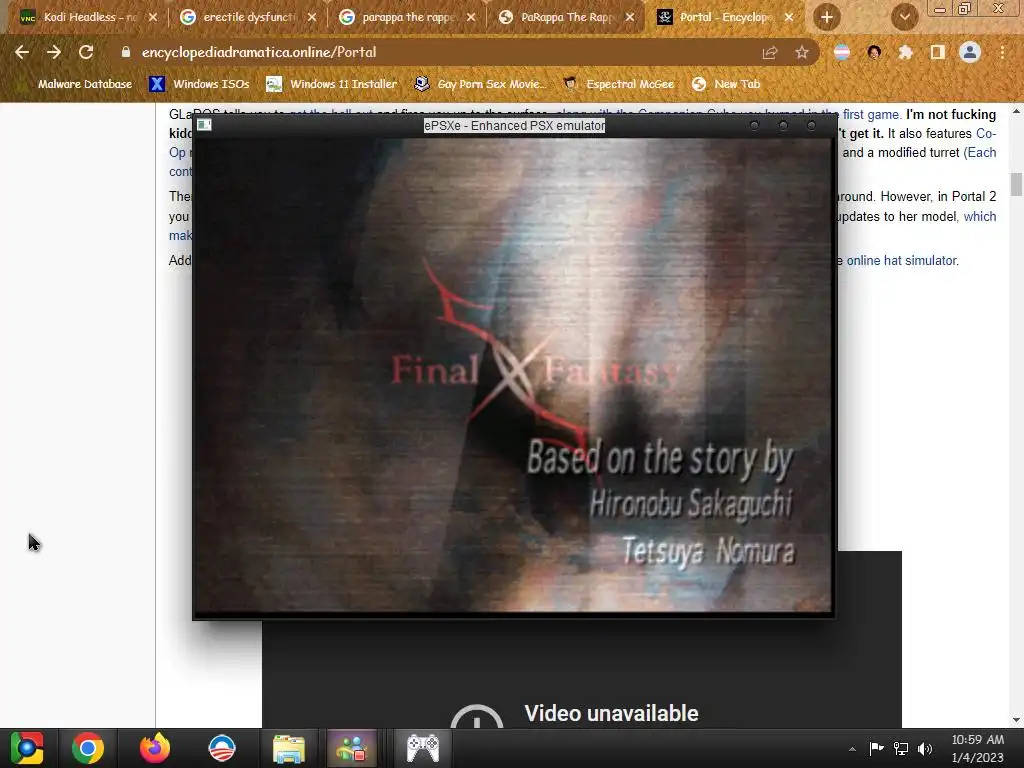Open Google Chrome from the taskbar
Image resolution: width=1024 pixels, height=768 pixels.
point(88,748)
